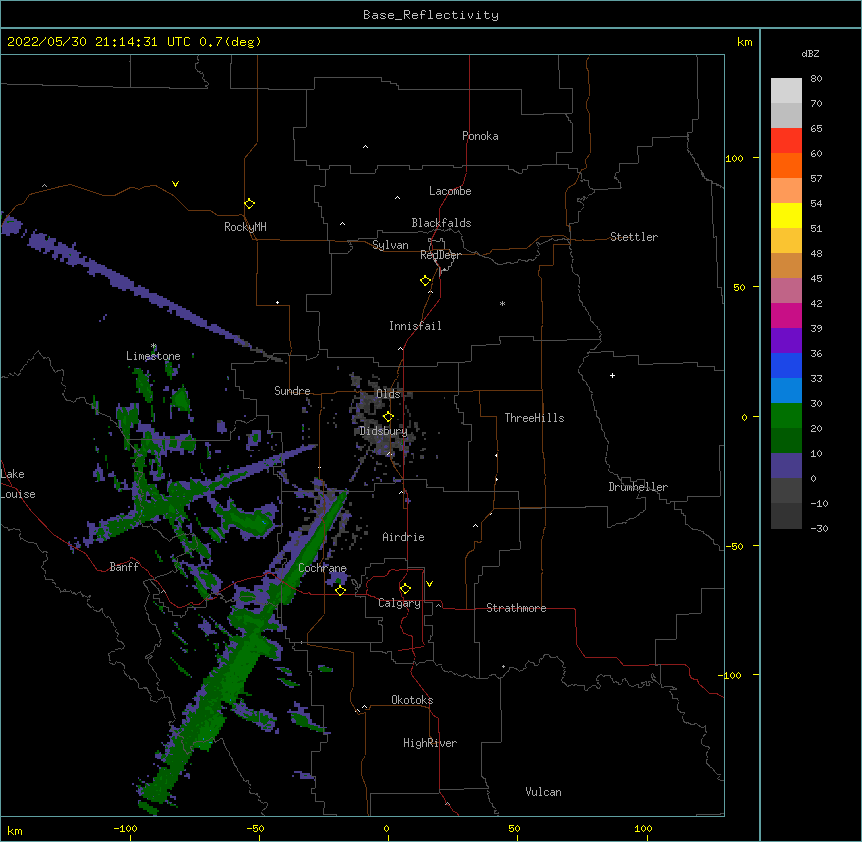
Task: Click the HighRiver town label
Action: point(430,743)
